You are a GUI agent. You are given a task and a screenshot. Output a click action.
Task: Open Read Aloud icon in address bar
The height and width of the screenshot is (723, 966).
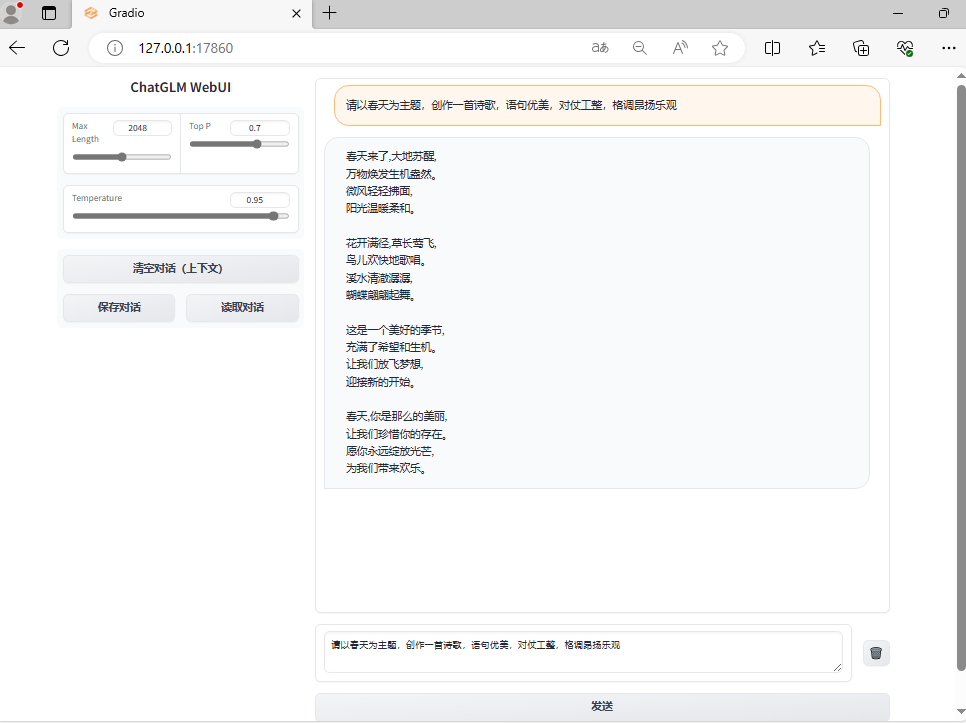(680, 48)
